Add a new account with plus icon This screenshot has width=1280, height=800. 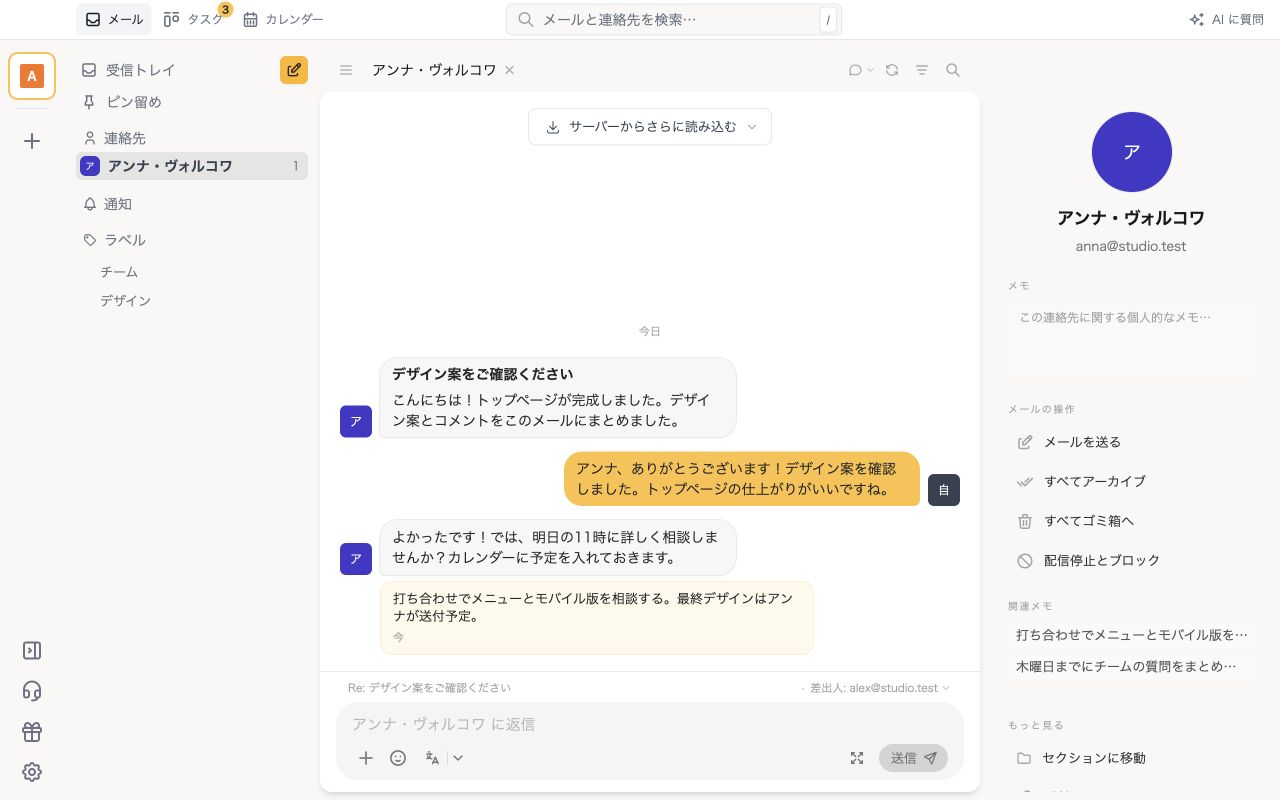point(32,141)
